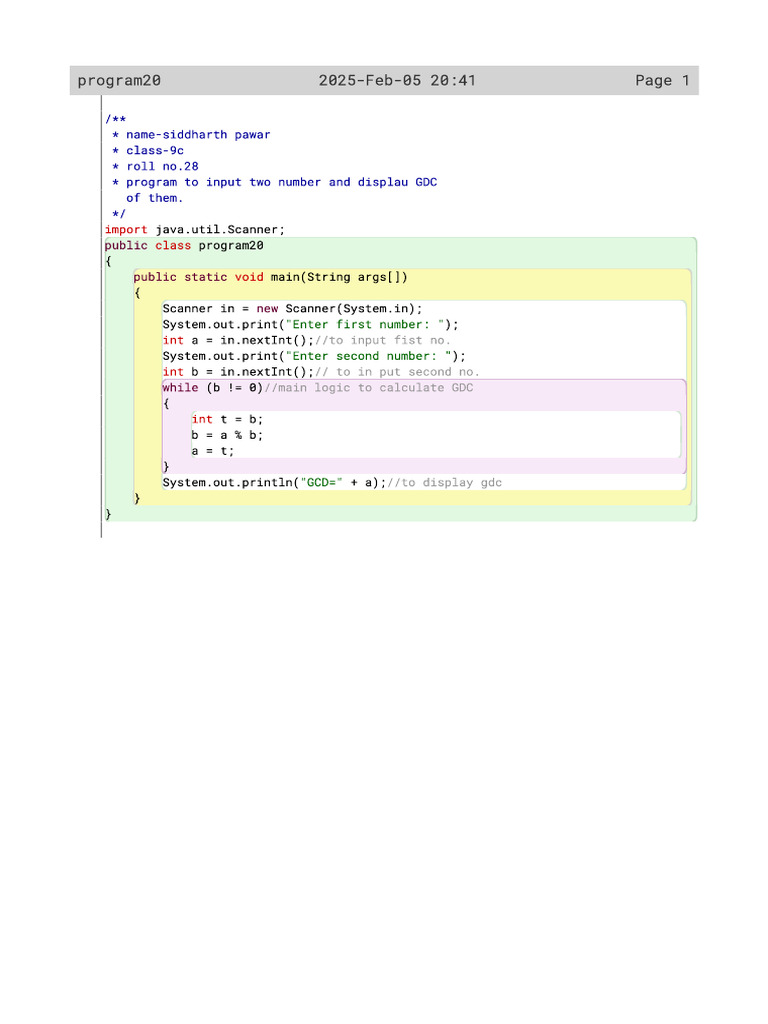Click the println 'GCD=' statement
This screenshot has height=1024, width=768.
click(274, 483)
